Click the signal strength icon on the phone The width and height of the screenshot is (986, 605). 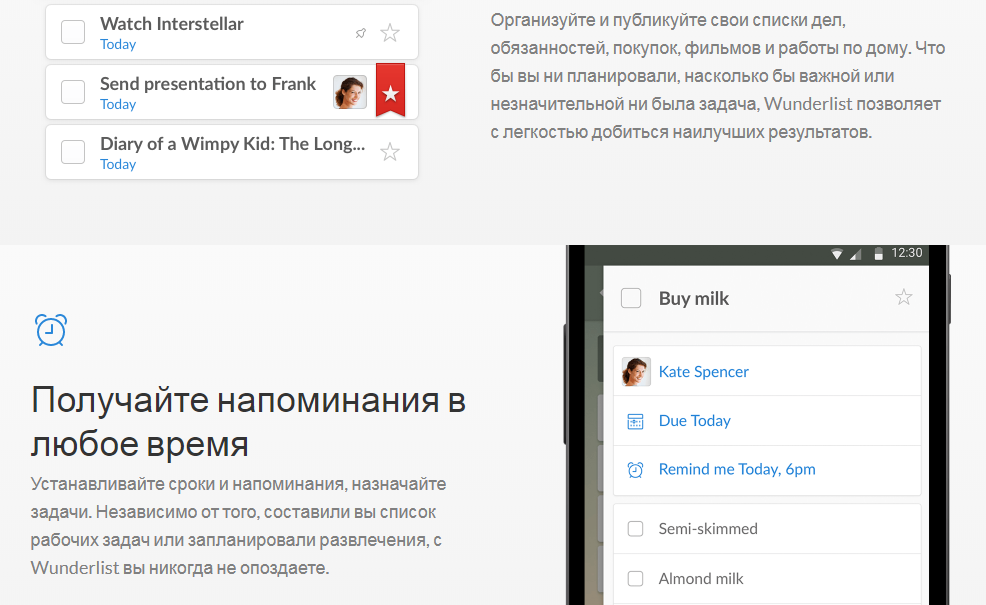pyautogui.click(x=855, y=253)
